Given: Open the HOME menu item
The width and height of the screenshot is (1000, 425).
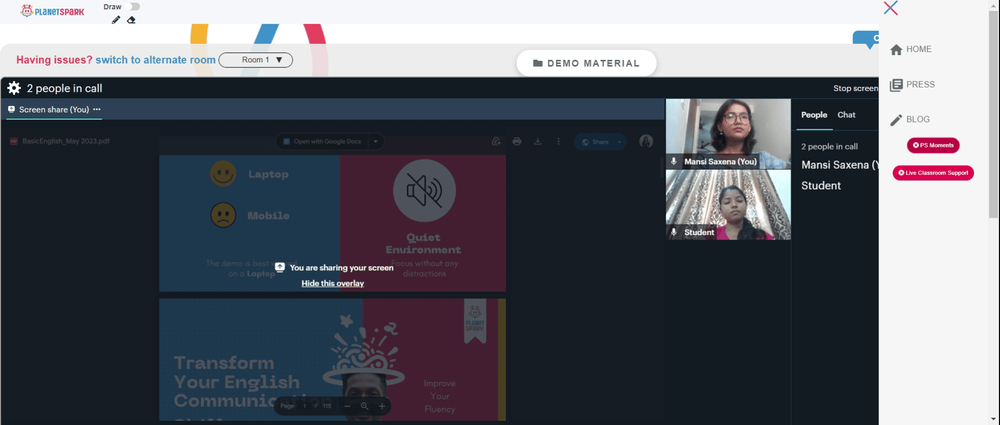Looking at the screenshot, I should pos(911,49).
